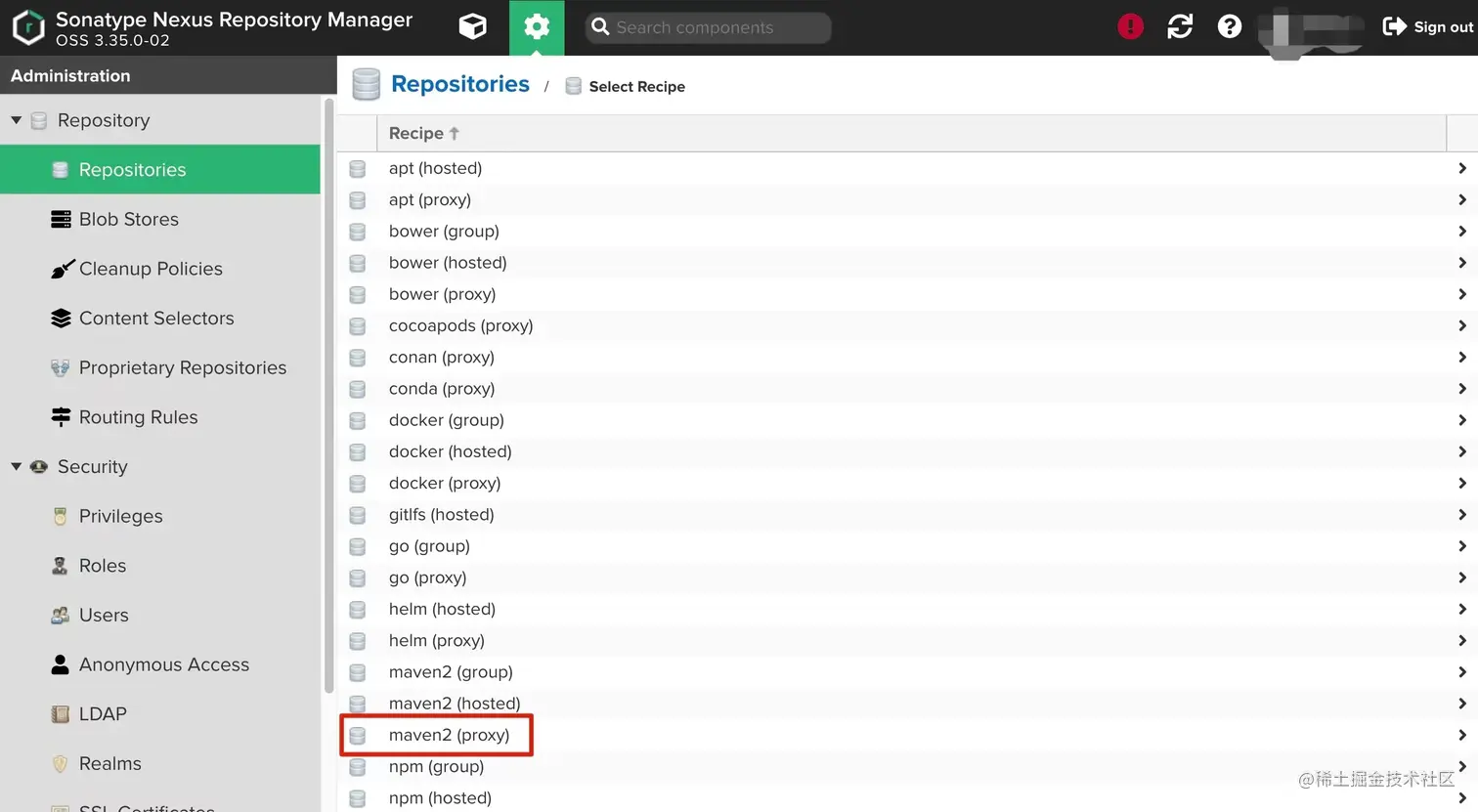1478x812 pixels.
Task: Select the helm (proxy) recipe
Action: (907, 640)
